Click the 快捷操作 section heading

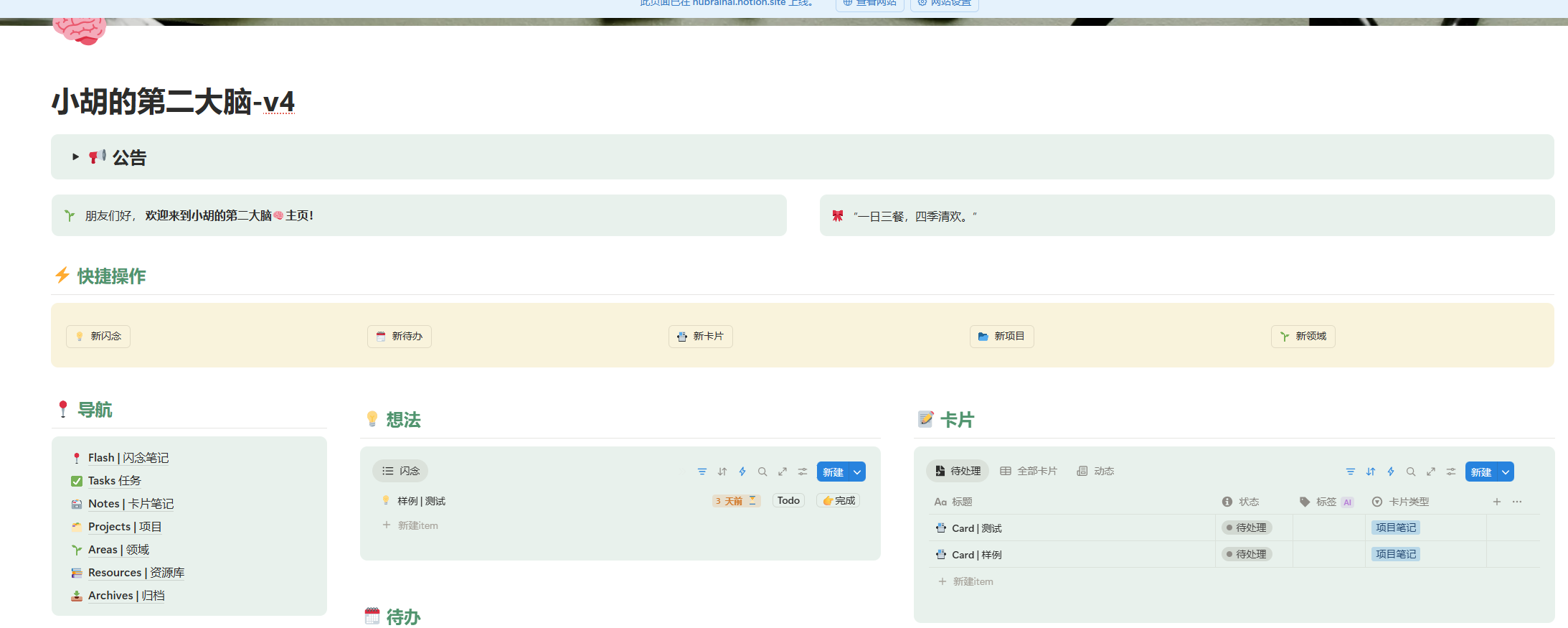point(112,276)
